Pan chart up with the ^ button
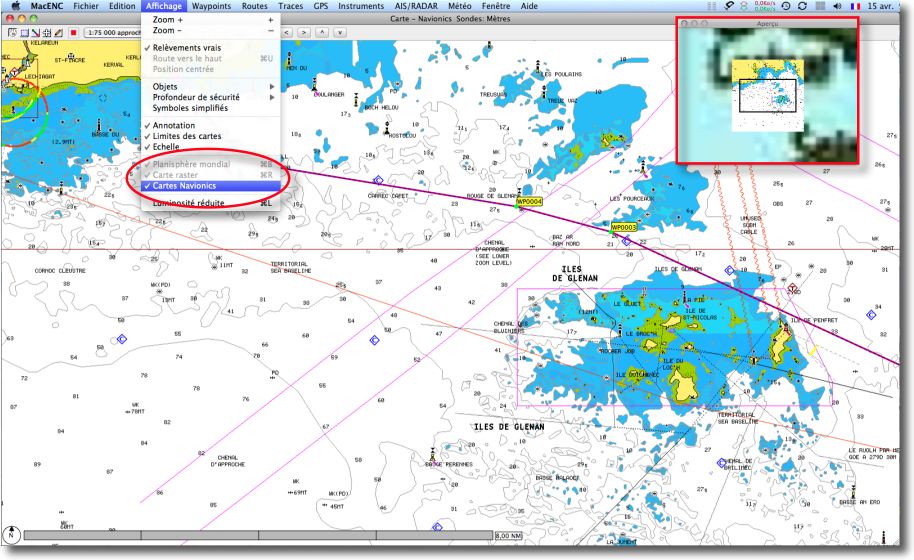Image resolution: width=914 pixels, height=560 pixels. coord(322,33)
